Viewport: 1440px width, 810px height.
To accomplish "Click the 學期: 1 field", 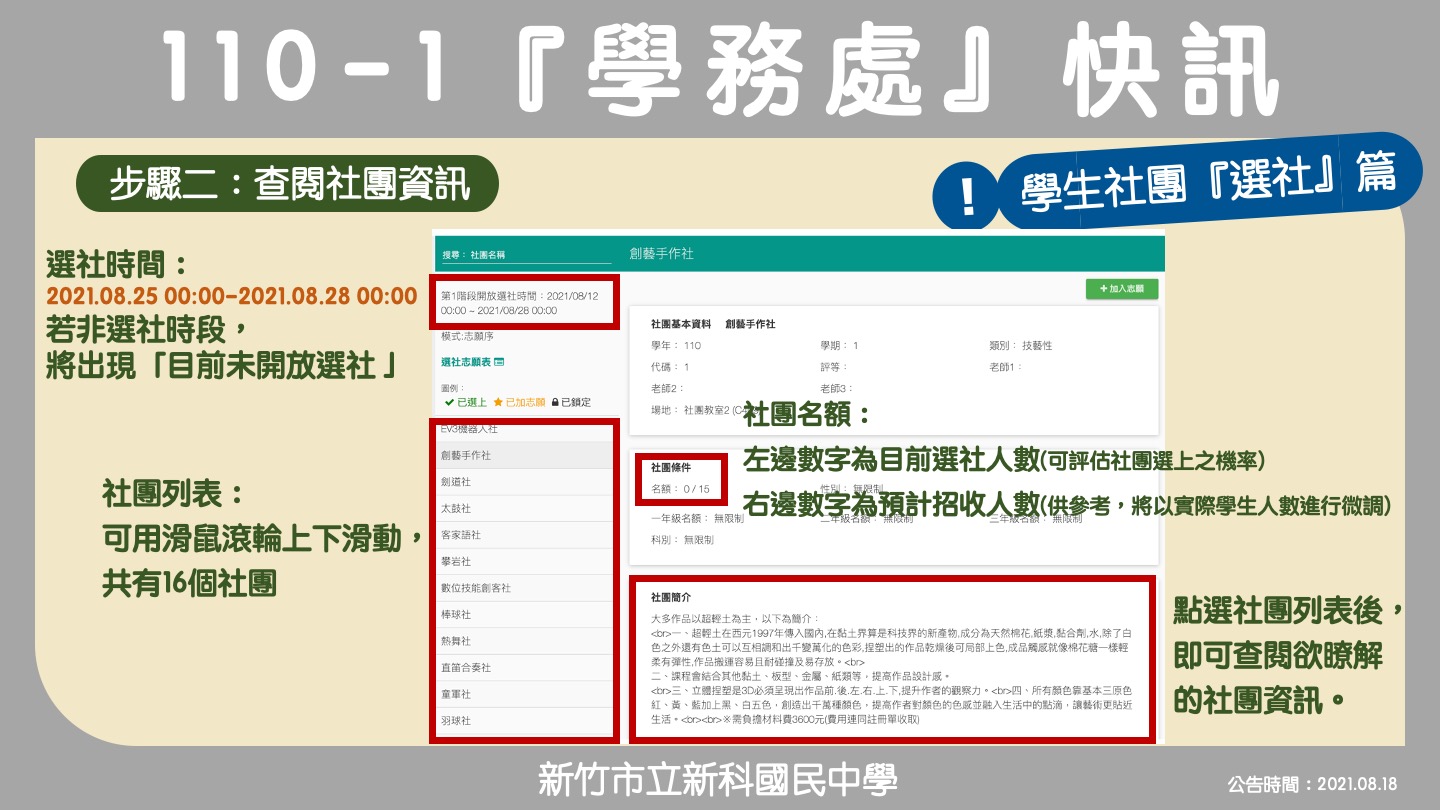I will [x=839, y=345].
